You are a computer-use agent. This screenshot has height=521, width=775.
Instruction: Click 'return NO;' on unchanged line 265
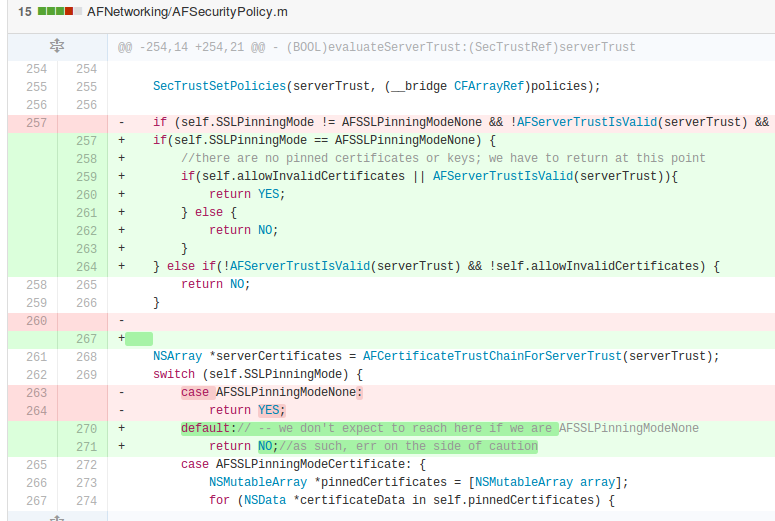(x=215, y=284)
